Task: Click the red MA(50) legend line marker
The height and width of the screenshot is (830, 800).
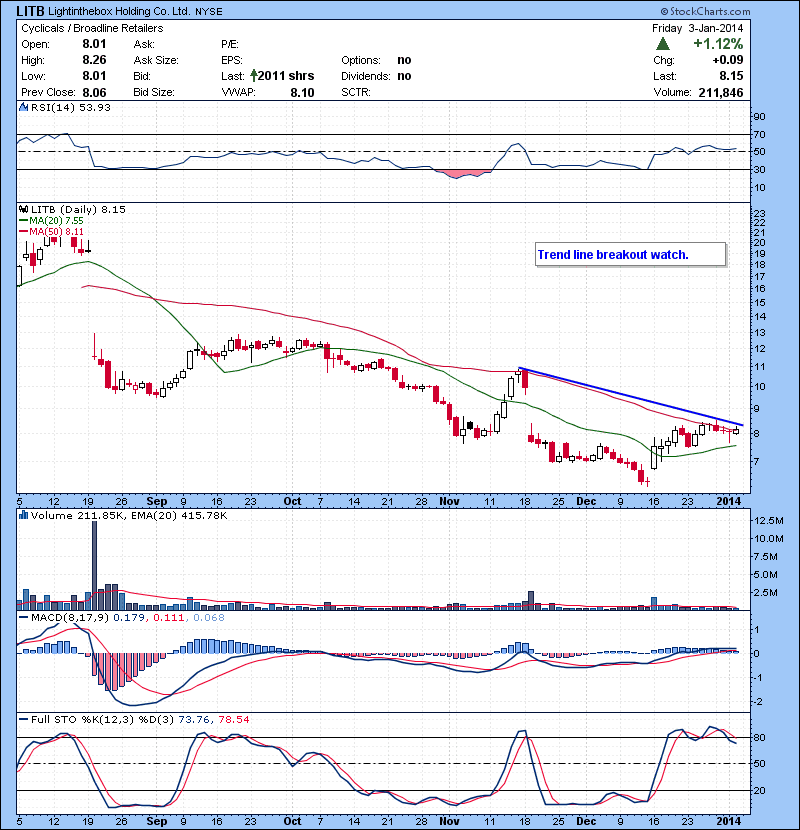Action: 23,231
